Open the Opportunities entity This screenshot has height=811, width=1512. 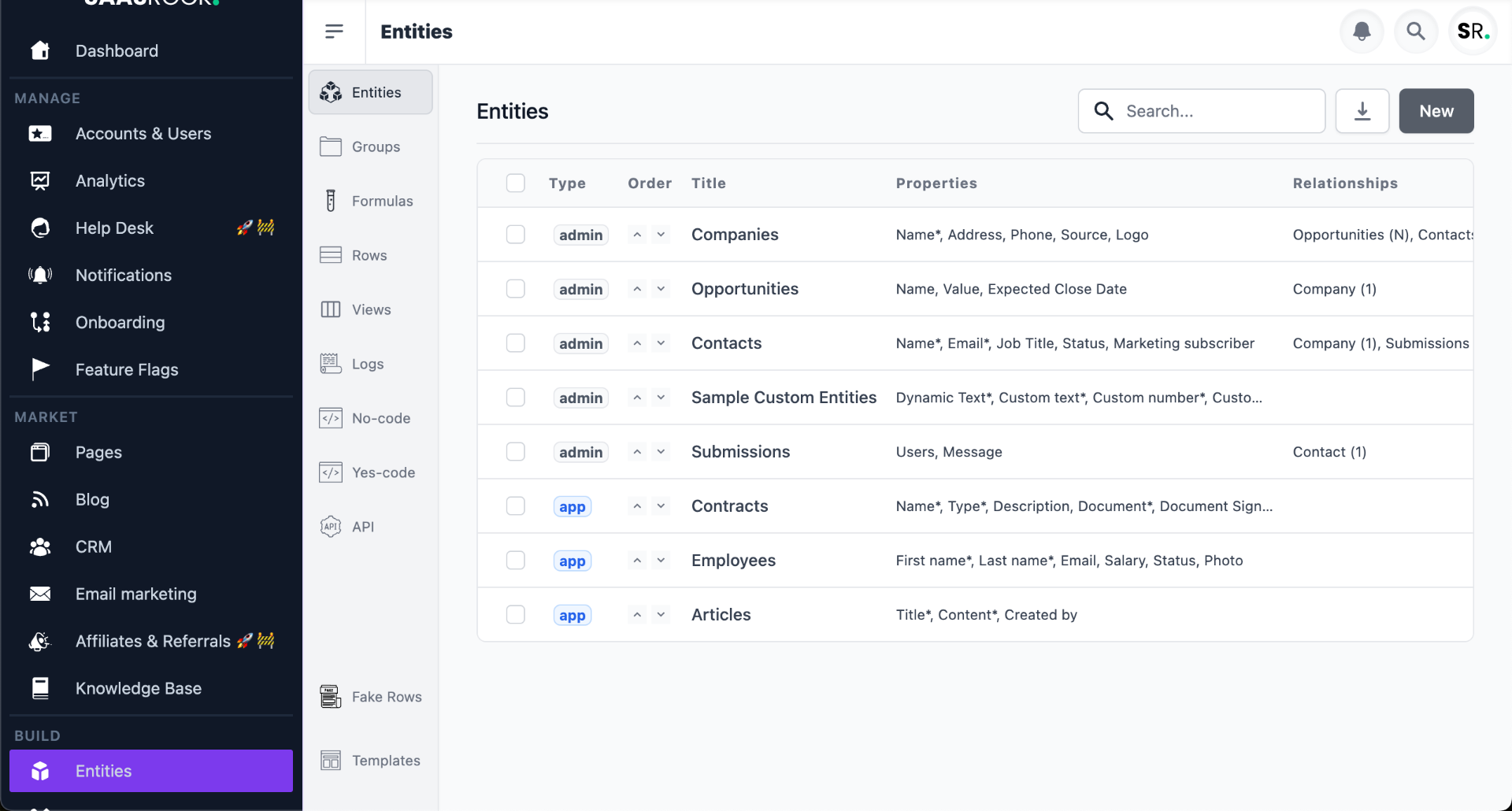[x=744, y=288]
